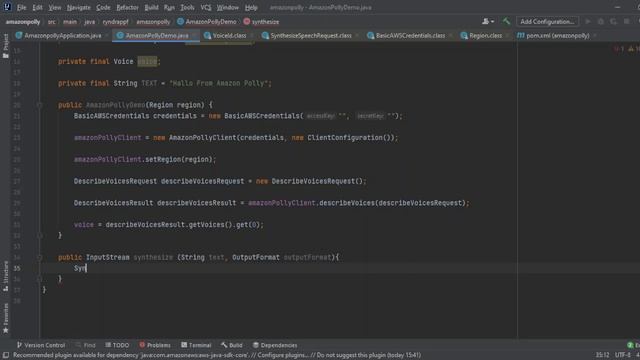Image resolution: width=640 pixels, height=360 pixels.
Task: Click the fold end marker at line 36
Action: tap(40, 279)
